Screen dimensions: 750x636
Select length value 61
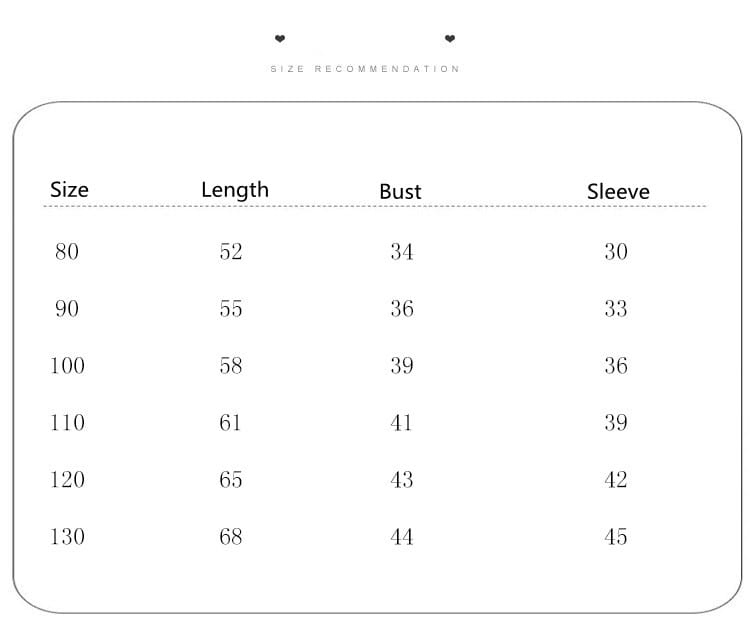[x=231, y=422]
